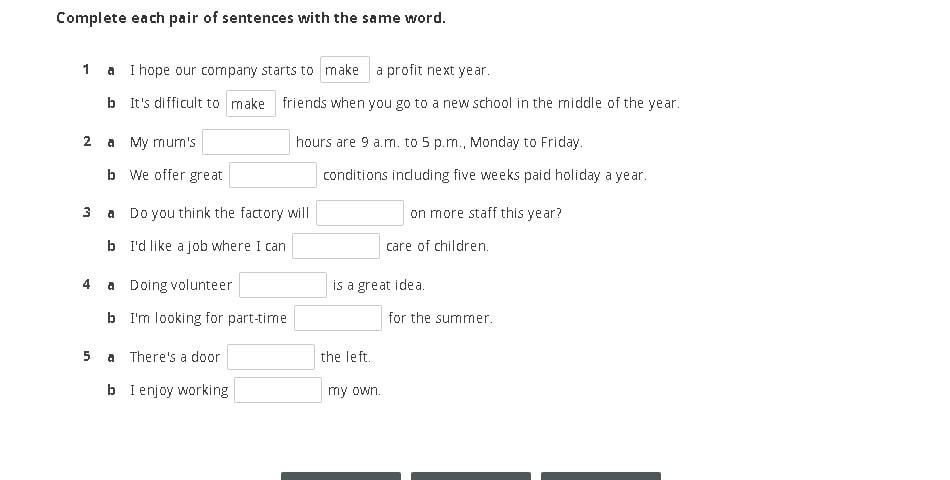Click the blank before 'care of children'

click(x=335, y=246)
